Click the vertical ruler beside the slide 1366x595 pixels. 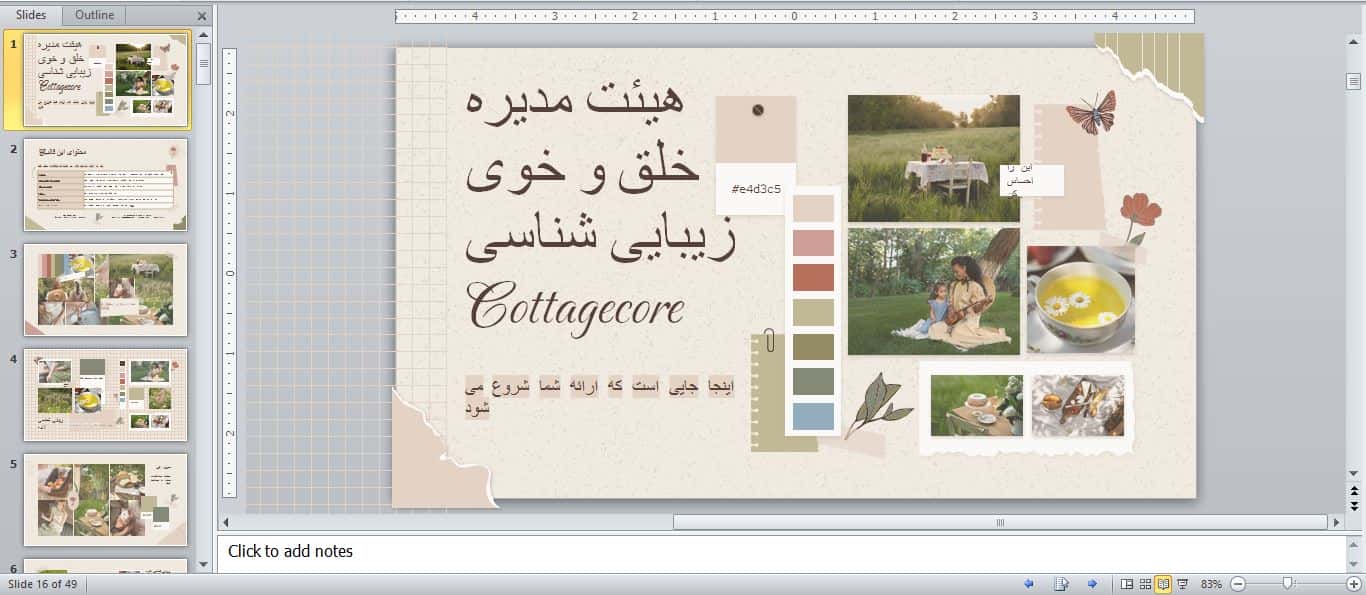(x=229, y=272)
